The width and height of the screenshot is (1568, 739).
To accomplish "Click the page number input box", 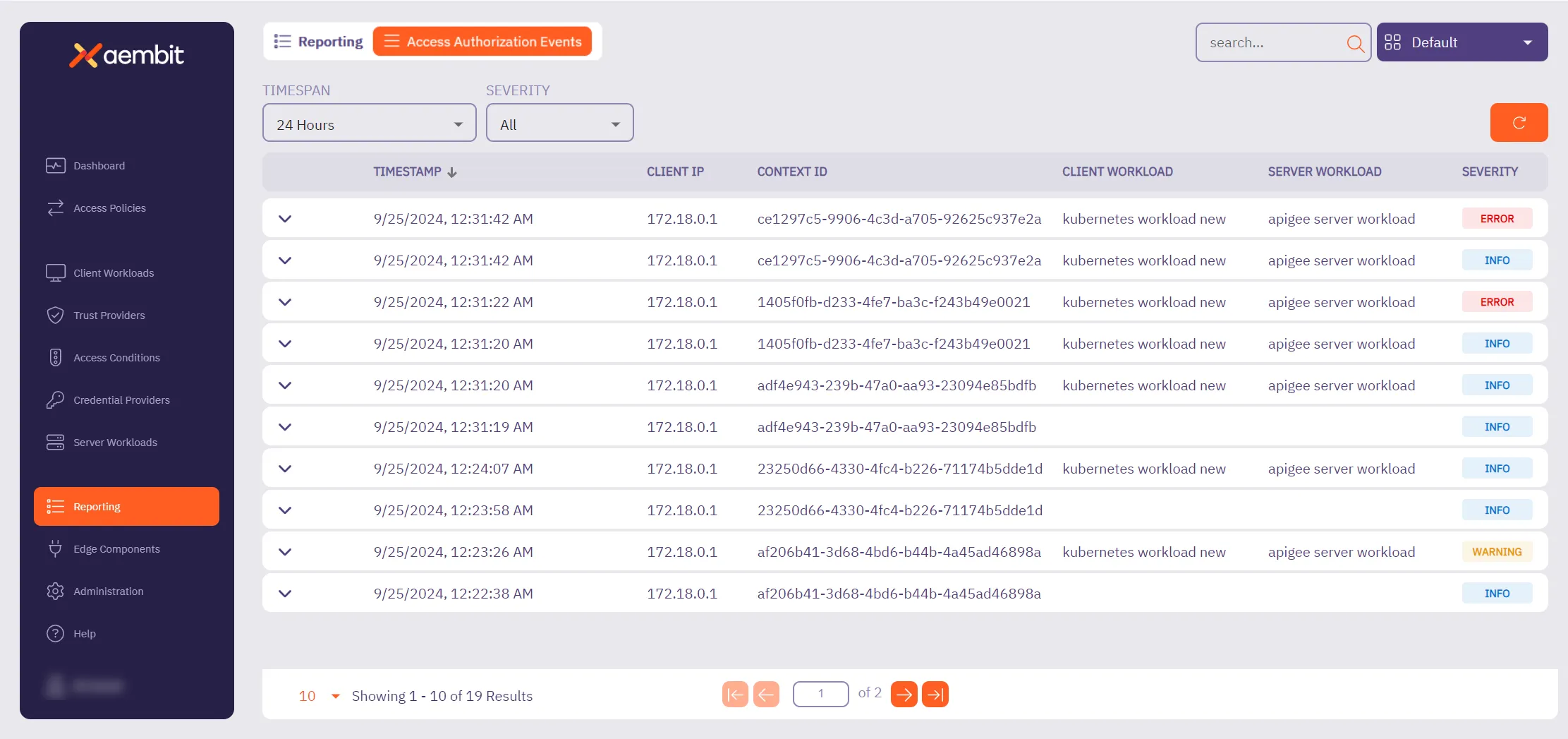I will 820,694.
